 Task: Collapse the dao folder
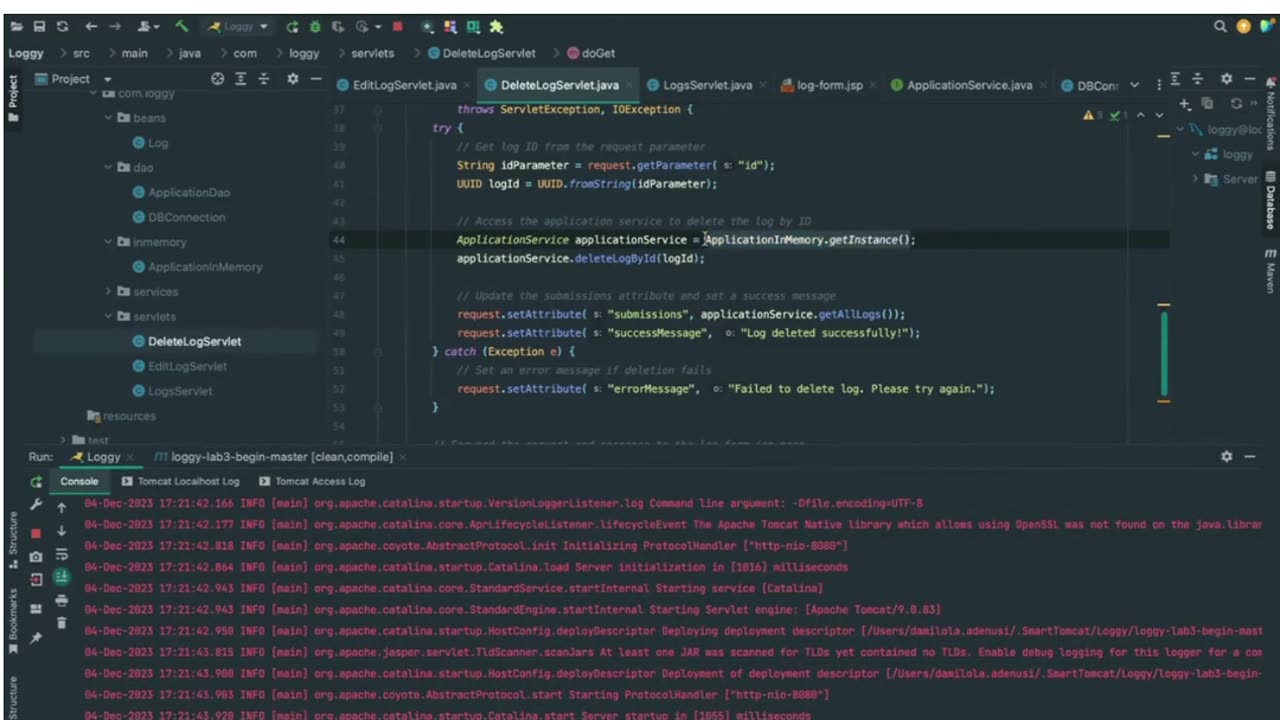click(109, 167)
